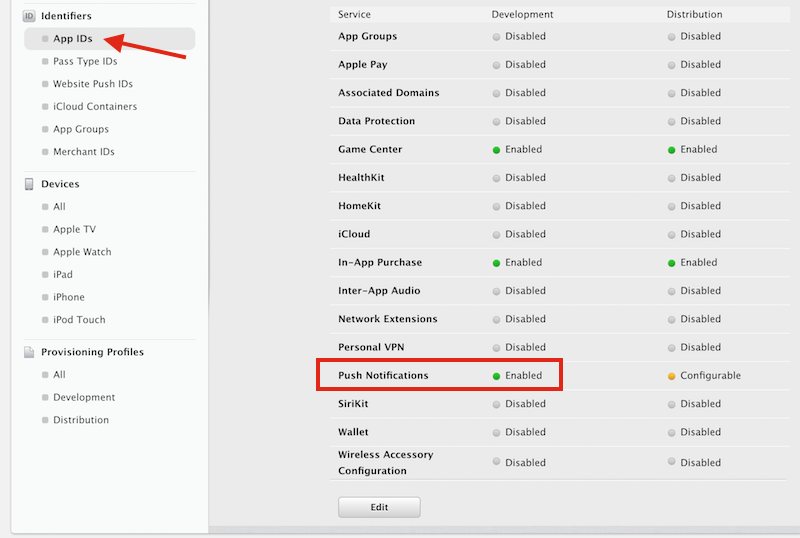Click Game Center Development Enabled status
800x538 pixels.
pos(517,150)
